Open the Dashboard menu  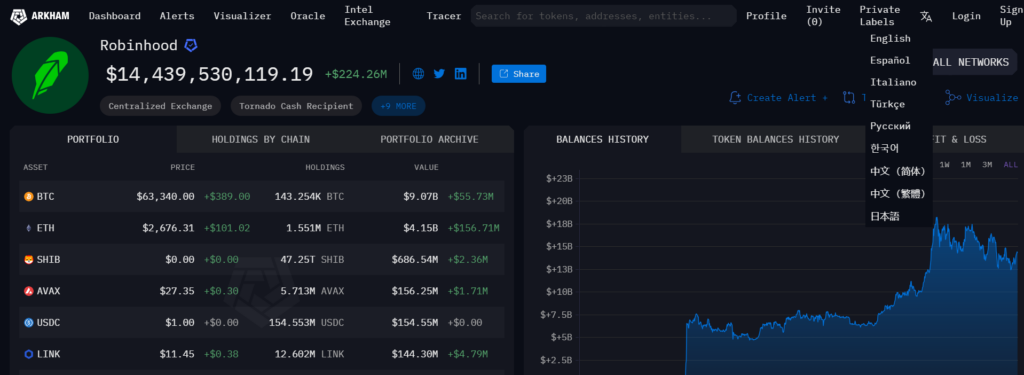coord(115,16)
